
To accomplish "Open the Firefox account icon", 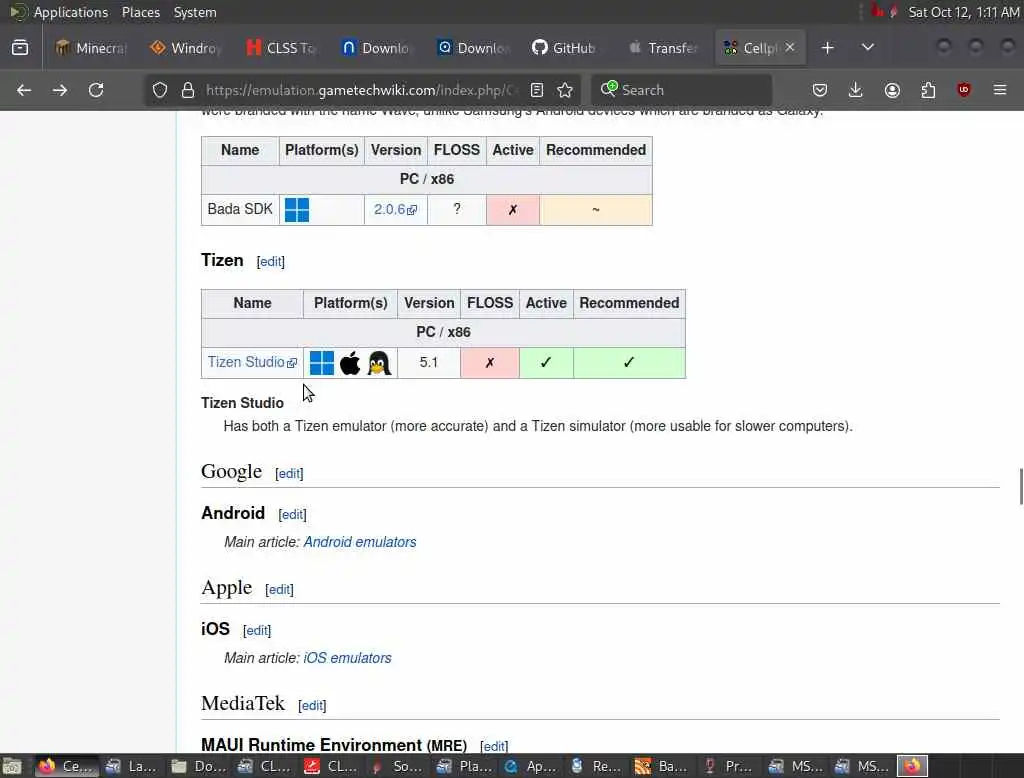I will (x=892, y=90).
